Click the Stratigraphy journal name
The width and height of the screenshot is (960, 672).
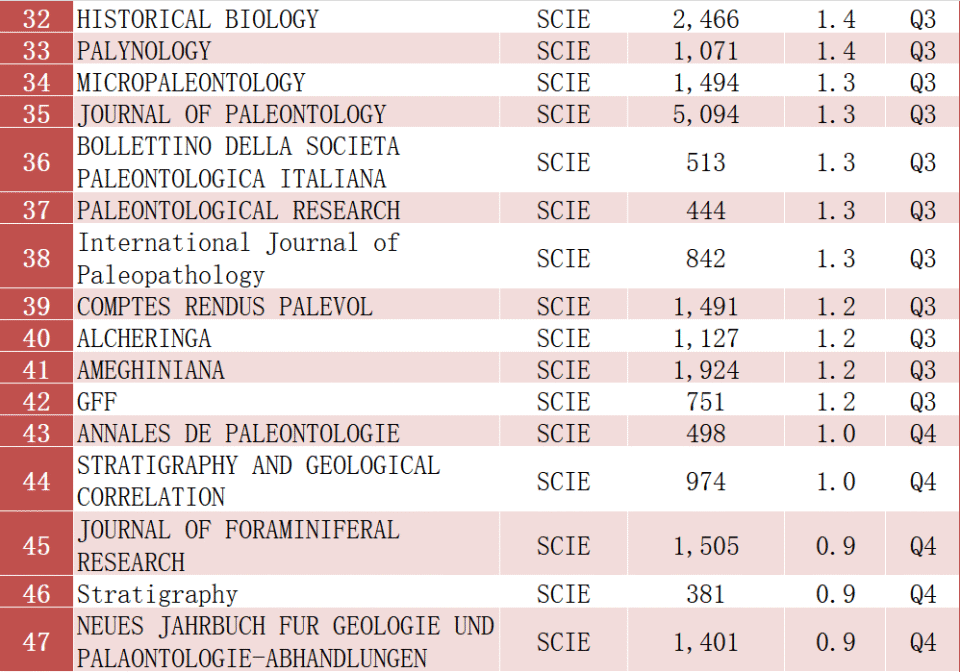tap(157, 595)
